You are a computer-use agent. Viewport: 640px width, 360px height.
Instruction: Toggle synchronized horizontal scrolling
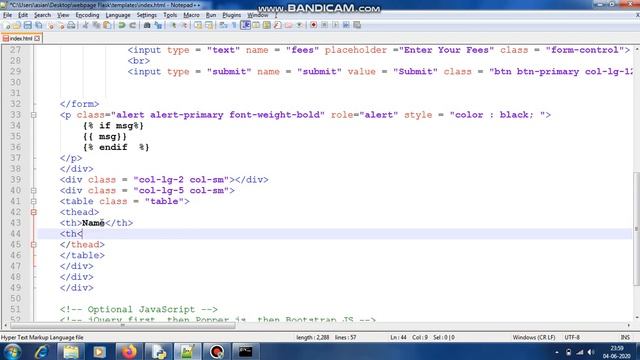[209, 25]
